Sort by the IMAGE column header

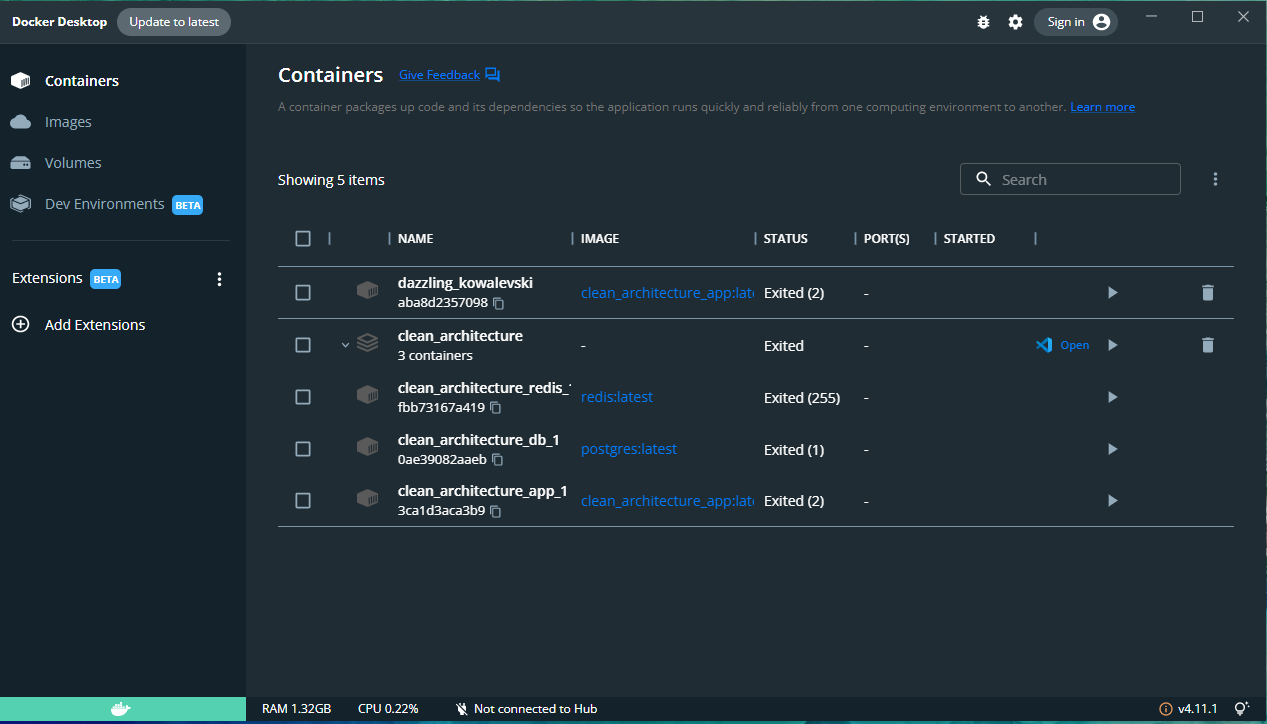pyautogui.click(x=600, y=239)
